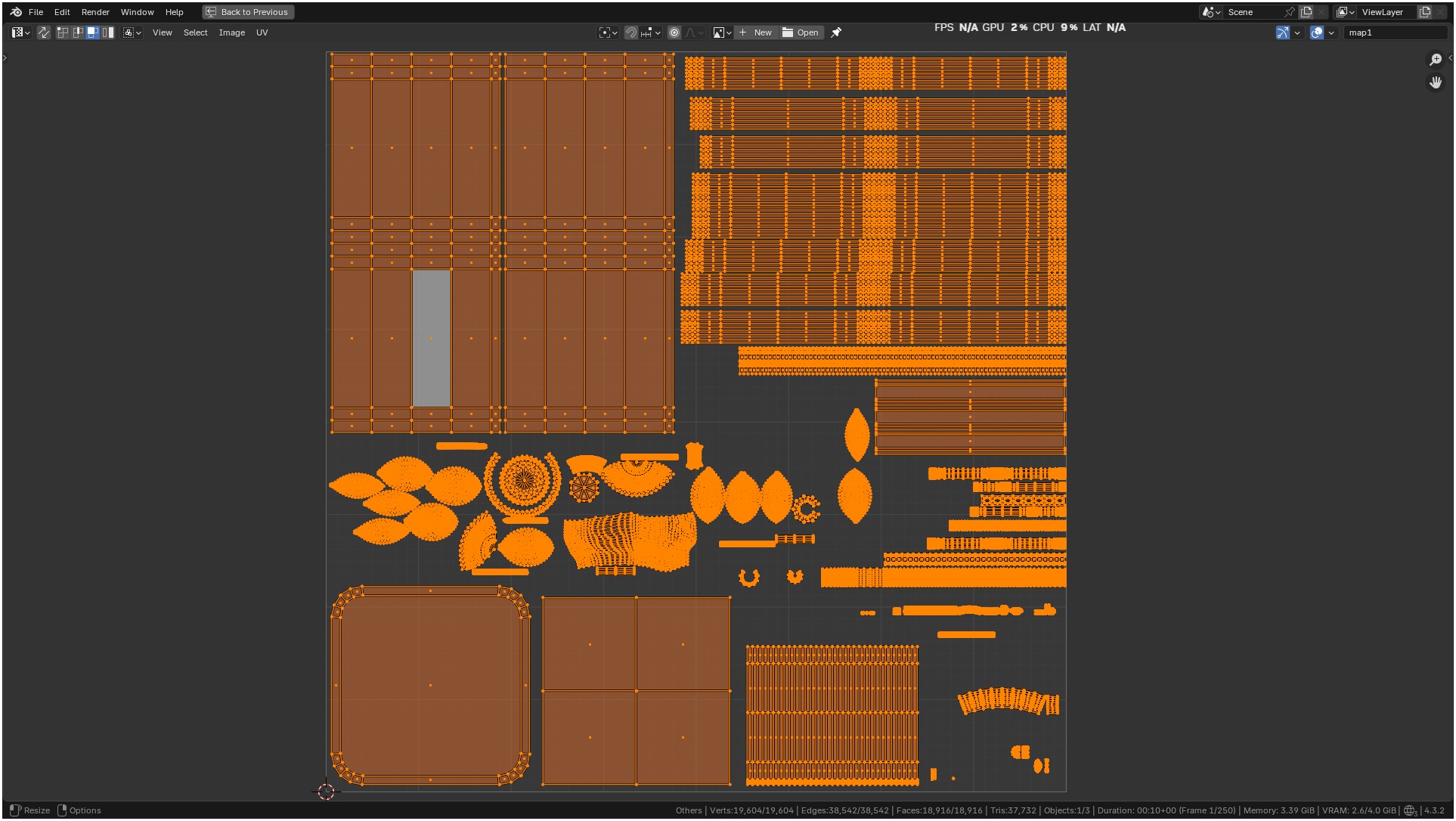Click the map1 UV map field
The height and width of the screenshot is (821, 1456).
click(x=1393, y=33)
